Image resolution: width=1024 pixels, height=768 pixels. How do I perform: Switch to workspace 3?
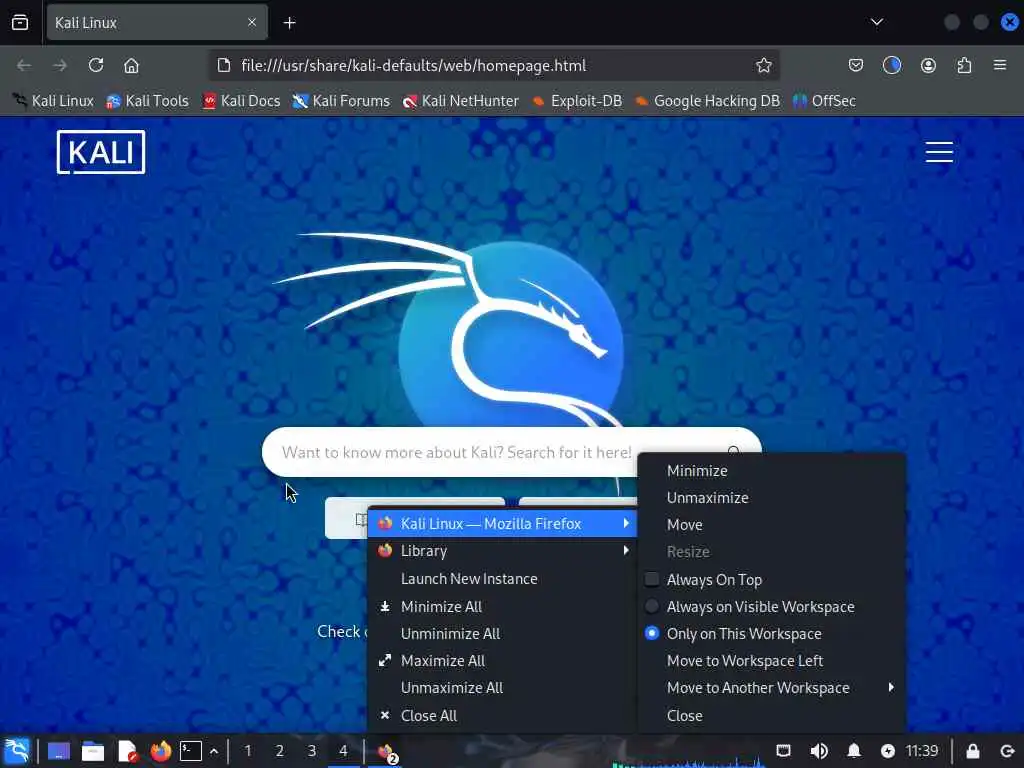coord(312,751)
